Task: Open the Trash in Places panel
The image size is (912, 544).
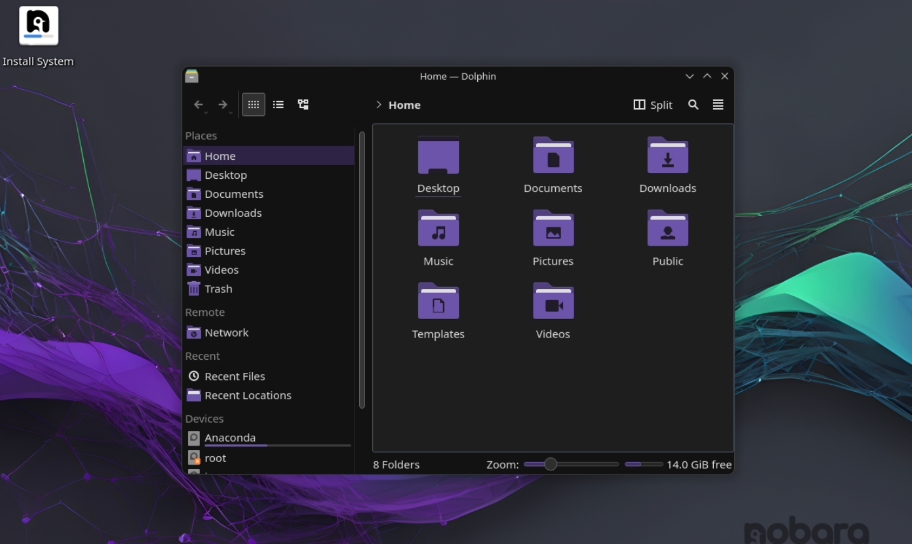Action: (x=217, y=289)
